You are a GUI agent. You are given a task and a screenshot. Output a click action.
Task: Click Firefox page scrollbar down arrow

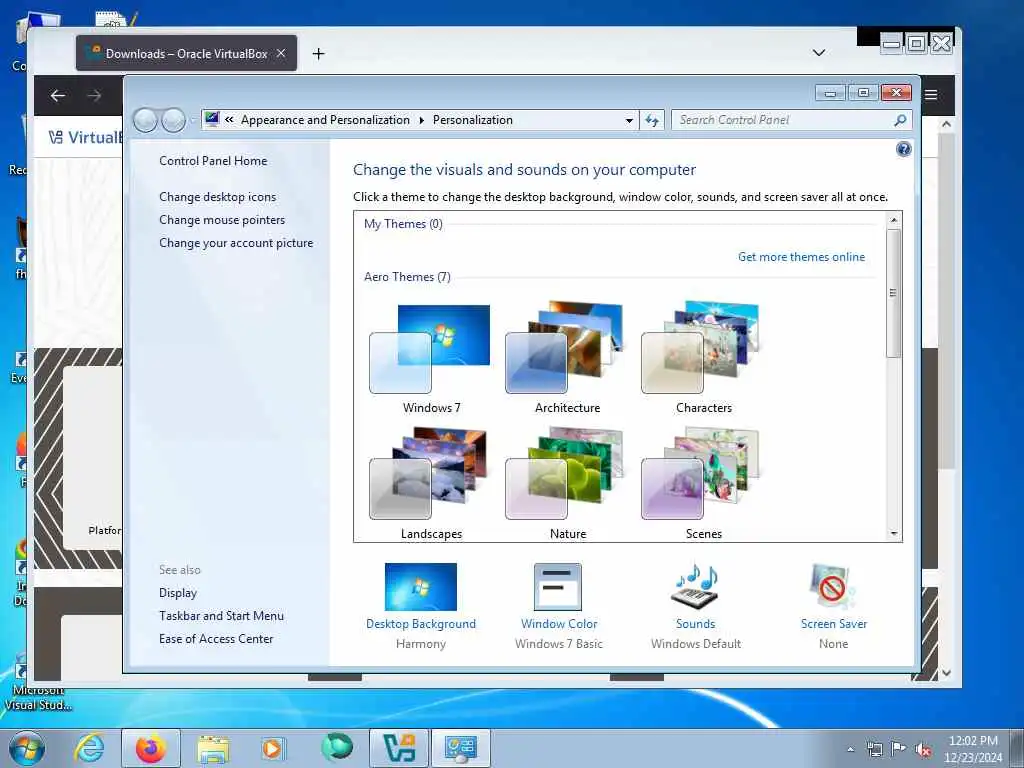tap(946, 673)
